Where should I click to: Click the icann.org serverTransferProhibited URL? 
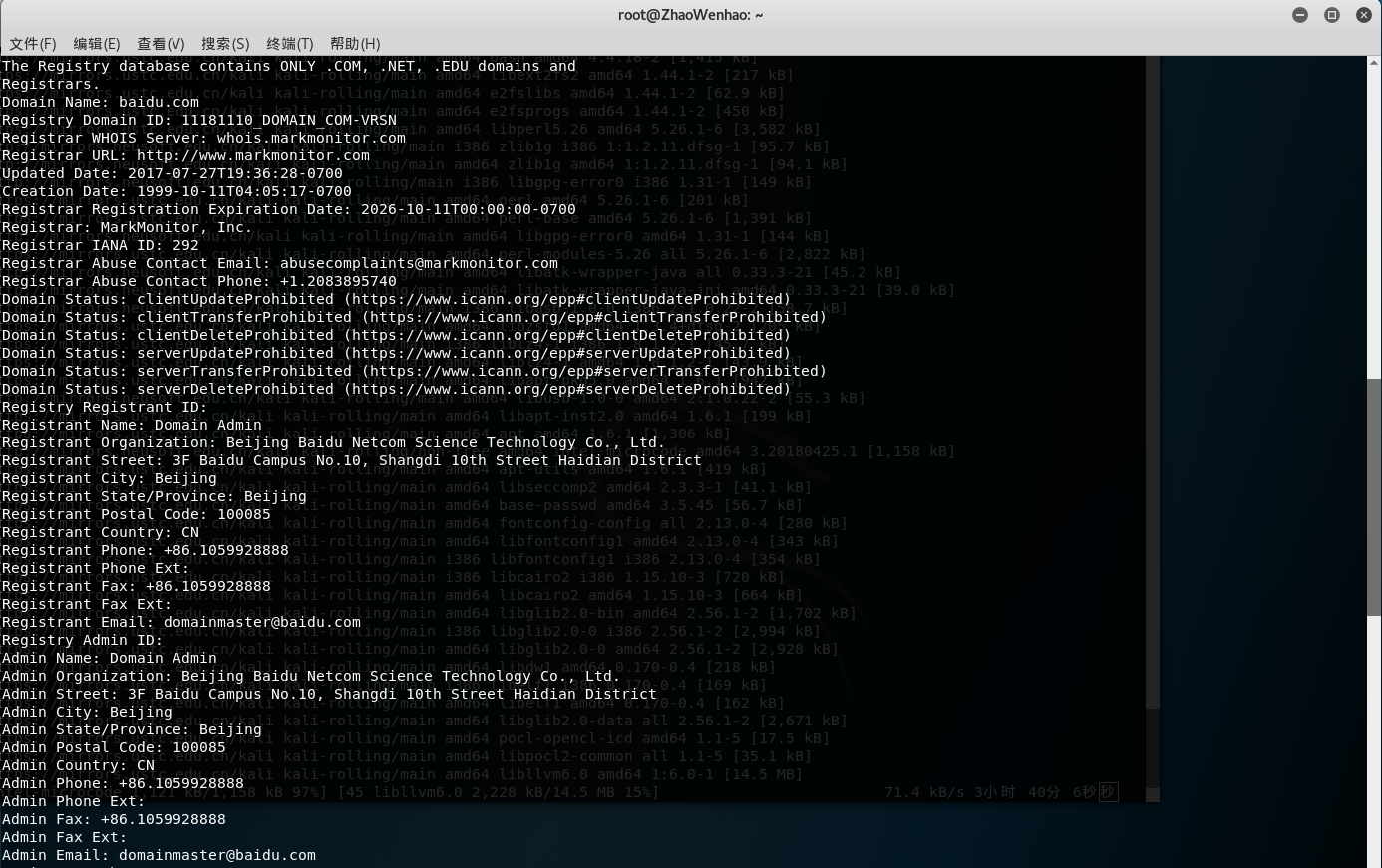[594, 371]
